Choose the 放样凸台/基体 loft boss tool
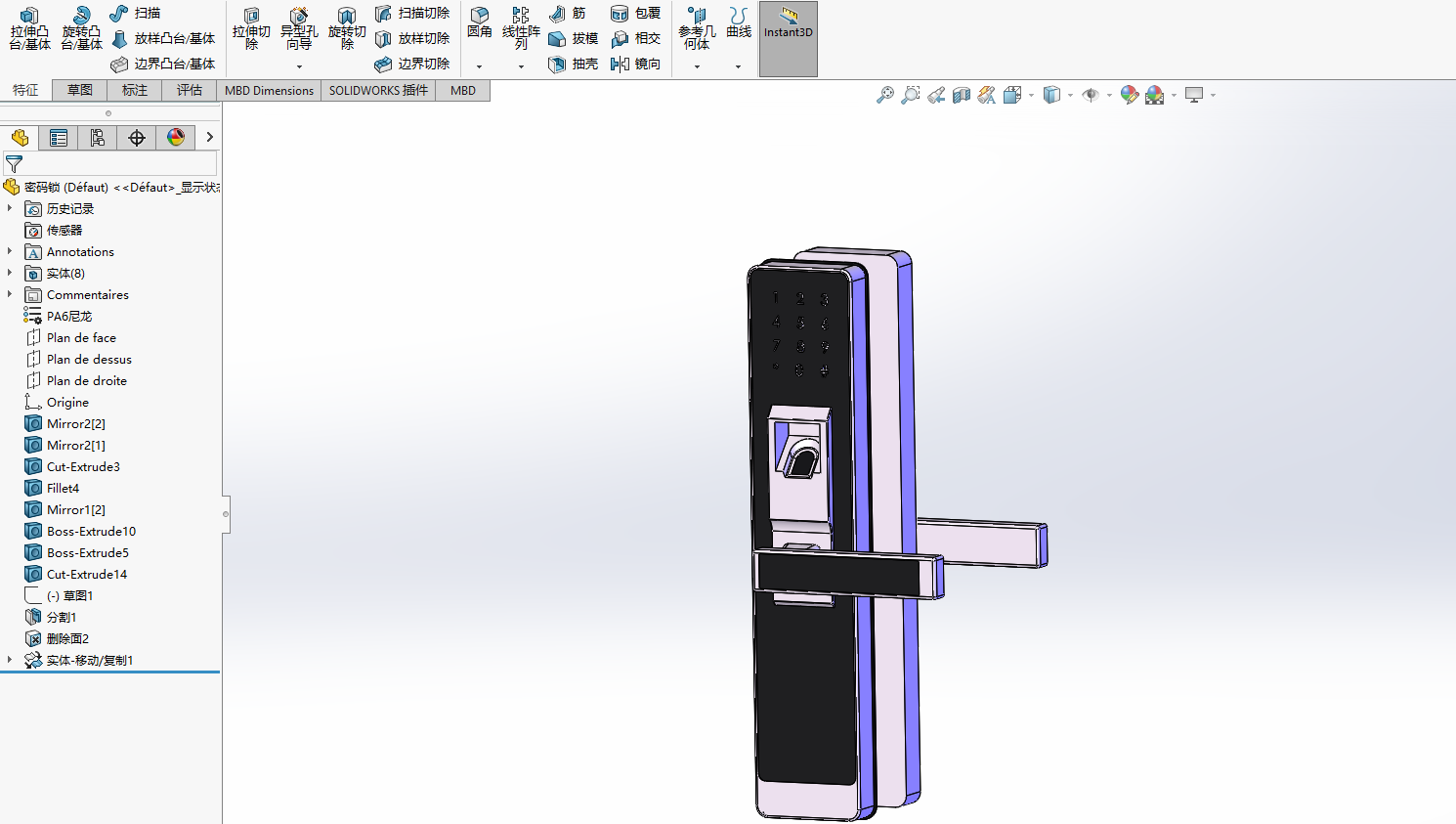This screenshot has width=1456, height=824. click(x=163, y=38)
